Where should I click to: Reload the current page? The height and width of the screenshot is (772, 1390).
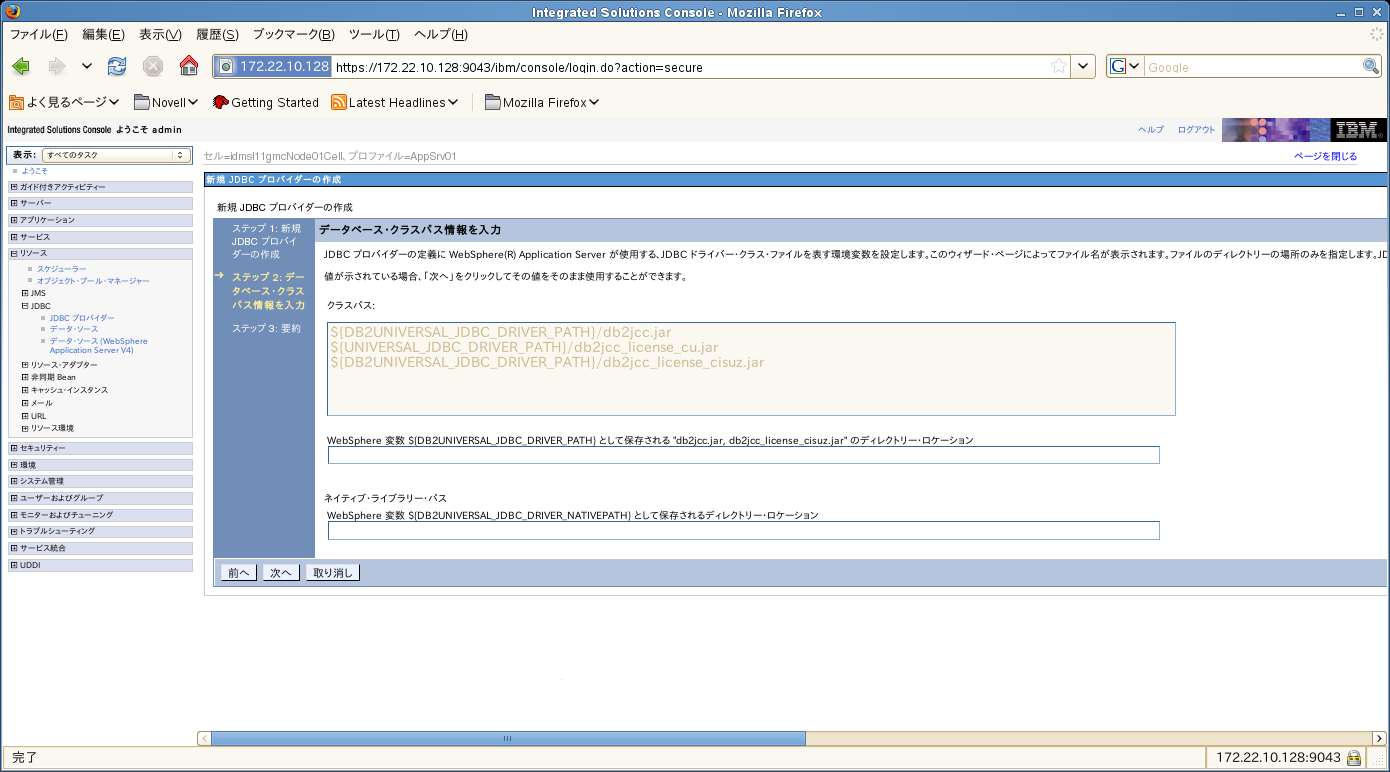117,67
